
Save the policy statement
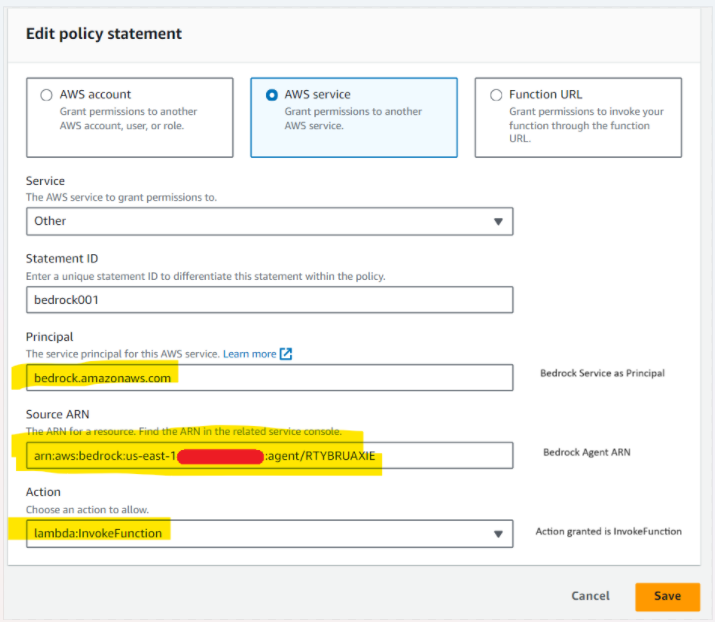tap(668, 596)
